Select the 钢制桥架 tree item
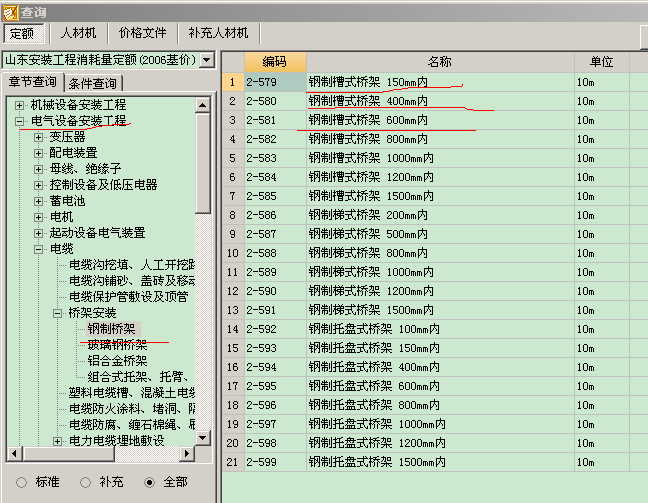The height and width of the screenshot is (503, 648). tap(112, 329)
